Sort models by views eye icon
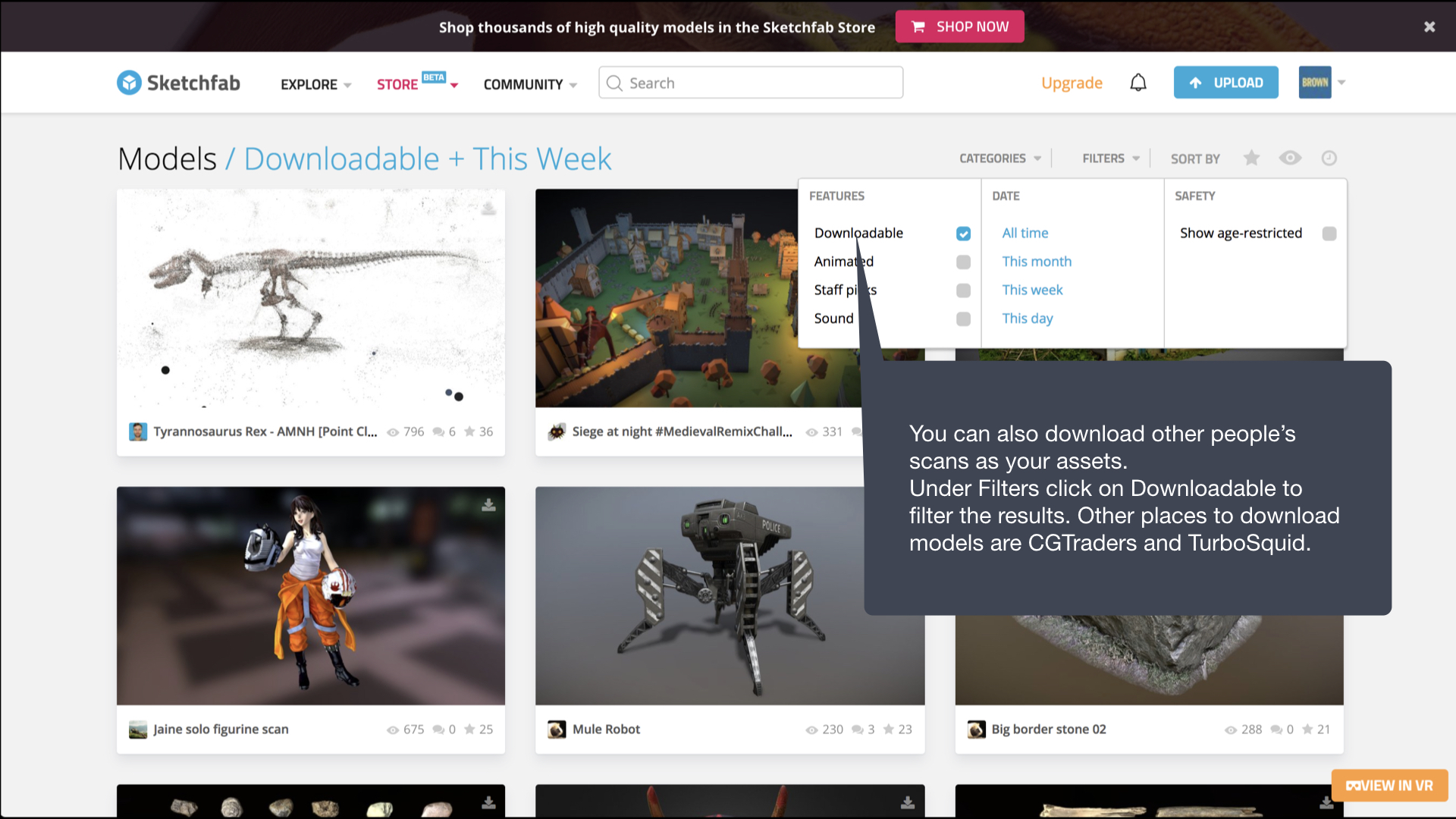The image size is (1456, 819). (x=1290, y=158)
